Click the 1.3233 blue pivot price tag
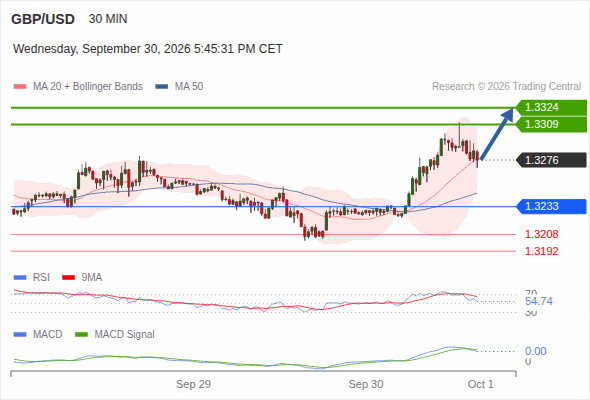 [551, 206]
